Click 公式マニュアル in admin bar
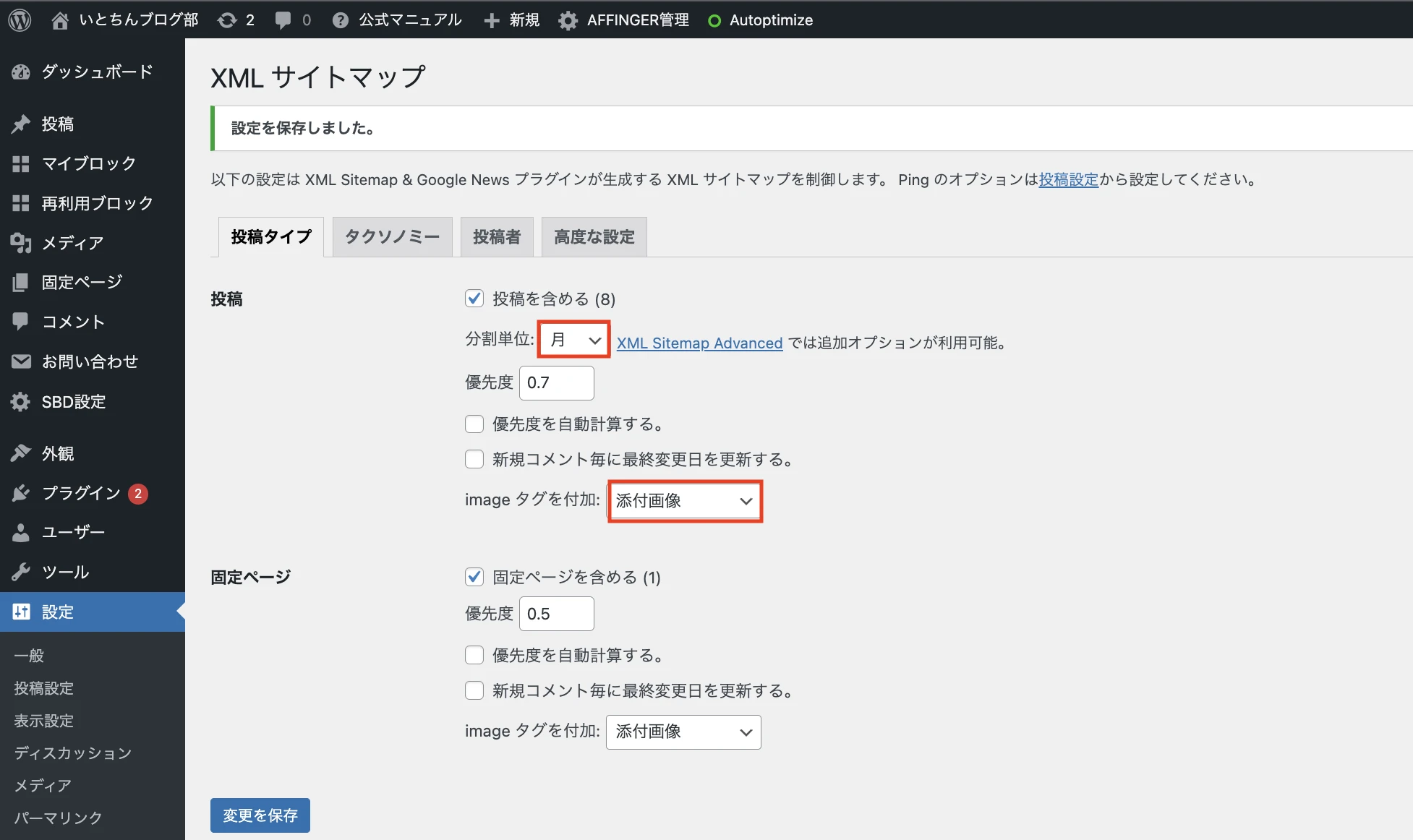 pyautogui.click(x=411, y=20)
